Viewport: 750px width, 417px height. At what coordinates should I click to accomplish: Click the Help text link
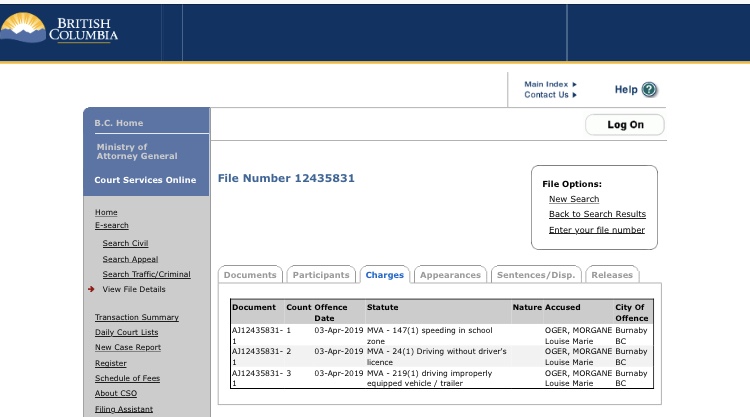(x=626, y=89)
